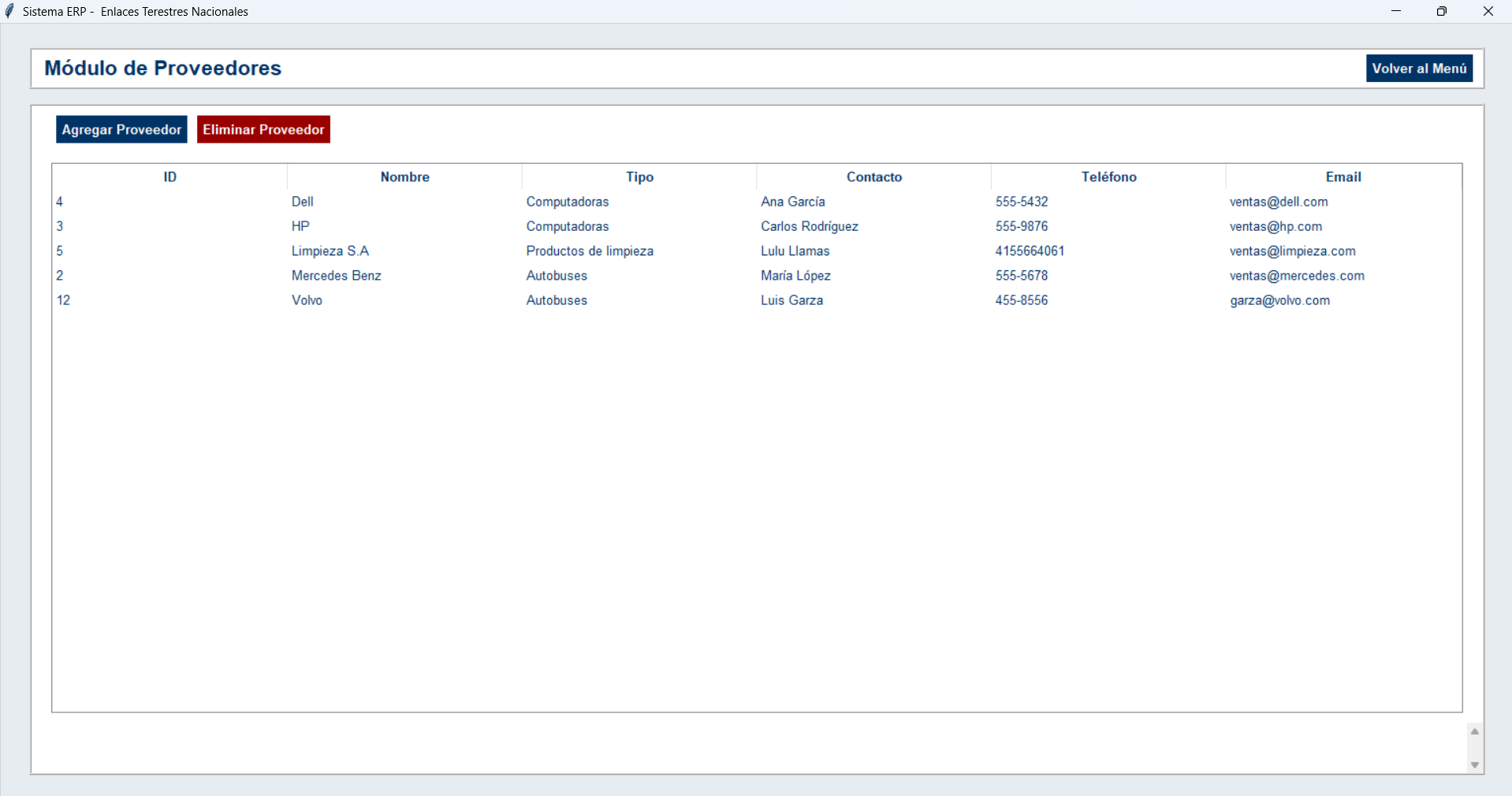Image resolution: width=1512 pixels, height=796 pixels.
Task: Select the ID column header
Action: point(170,177)
